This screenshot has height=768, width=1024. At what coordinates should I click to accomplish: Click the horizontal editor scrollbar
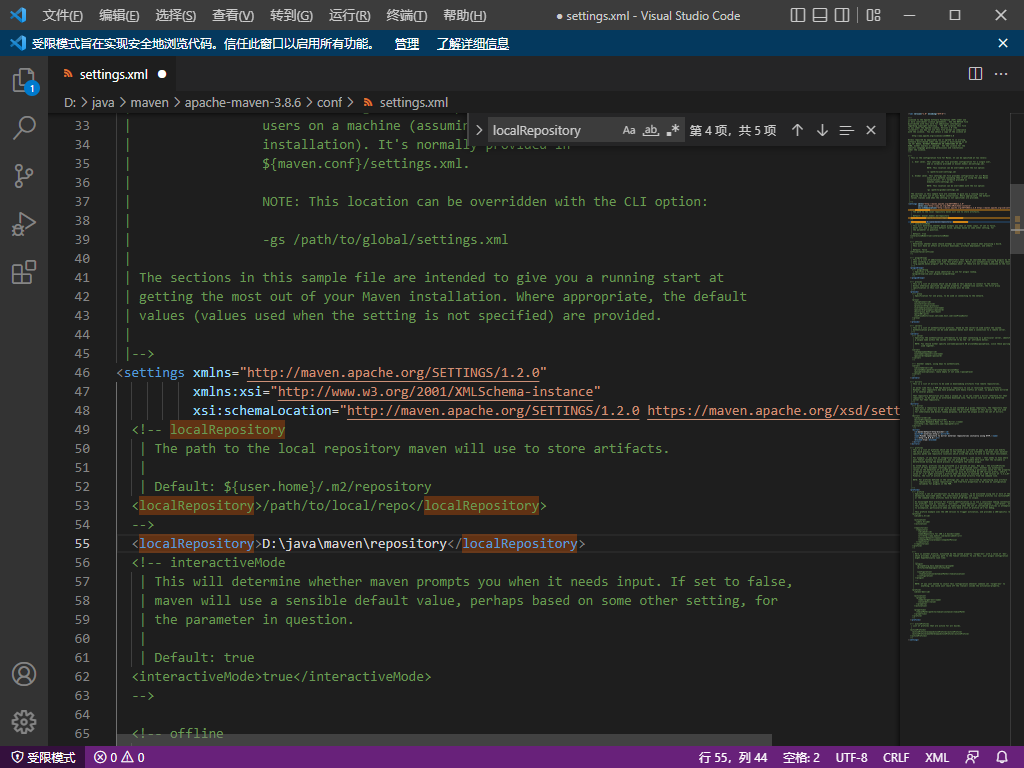[x=444, y=740]
